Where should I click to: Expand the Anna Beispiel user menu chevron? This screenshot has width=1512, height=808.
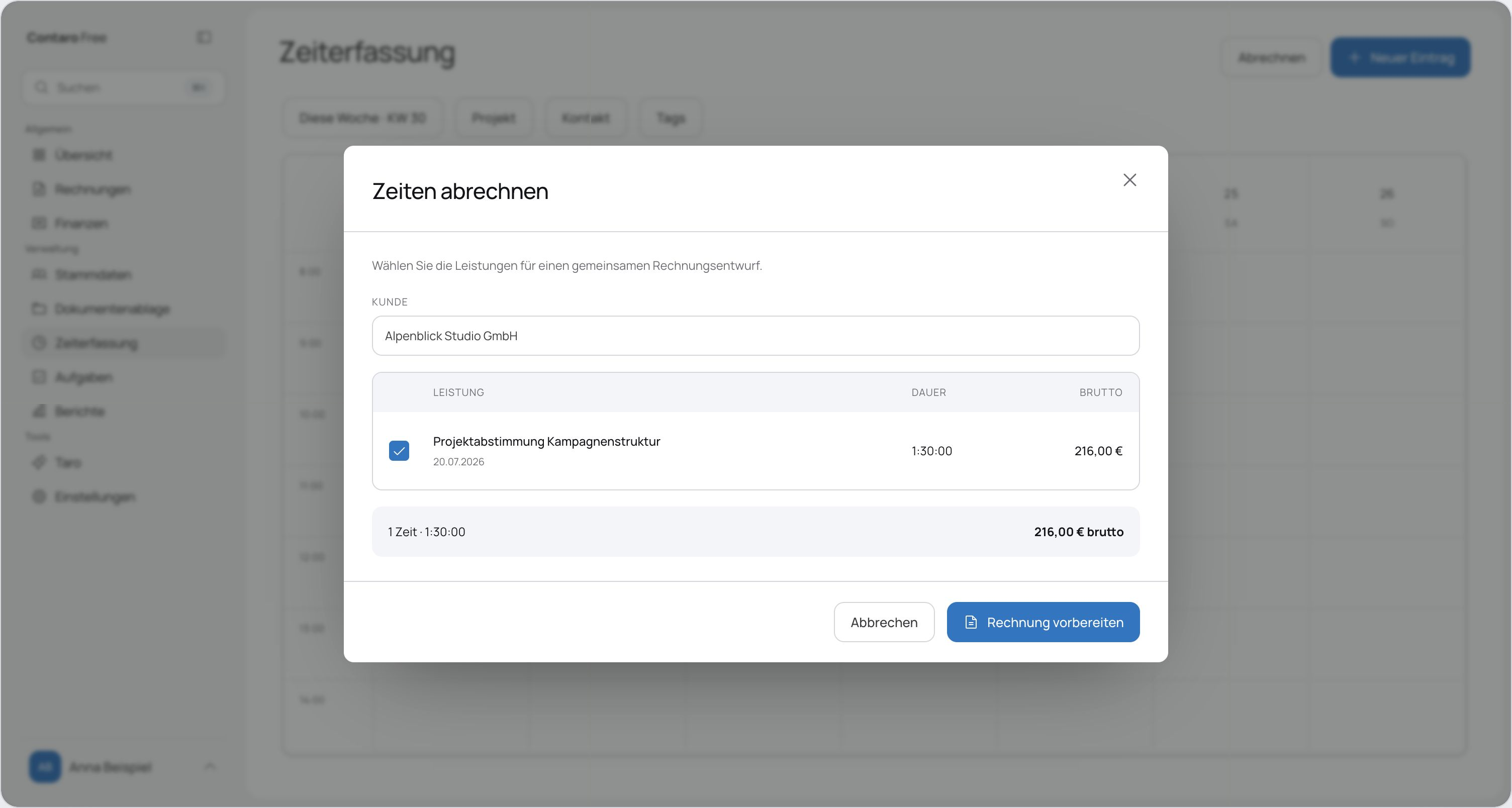[210, 766]
